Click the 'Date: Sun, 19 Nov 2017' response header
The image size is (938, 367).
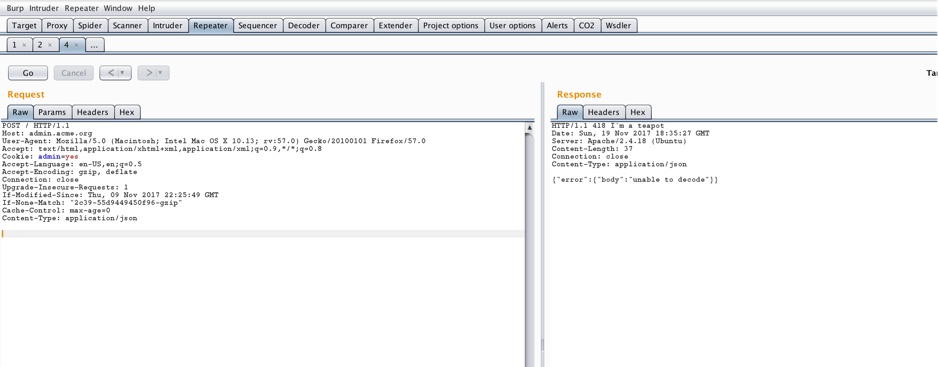631,133
